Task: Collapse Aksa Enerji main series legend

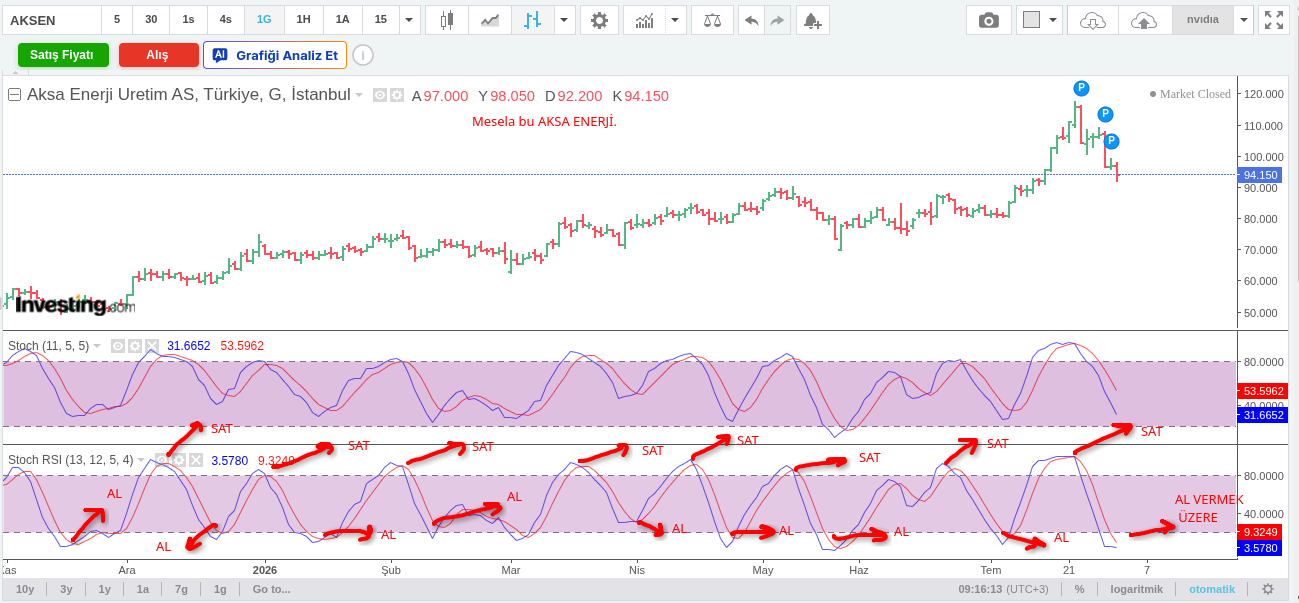Action: point(14,95)
